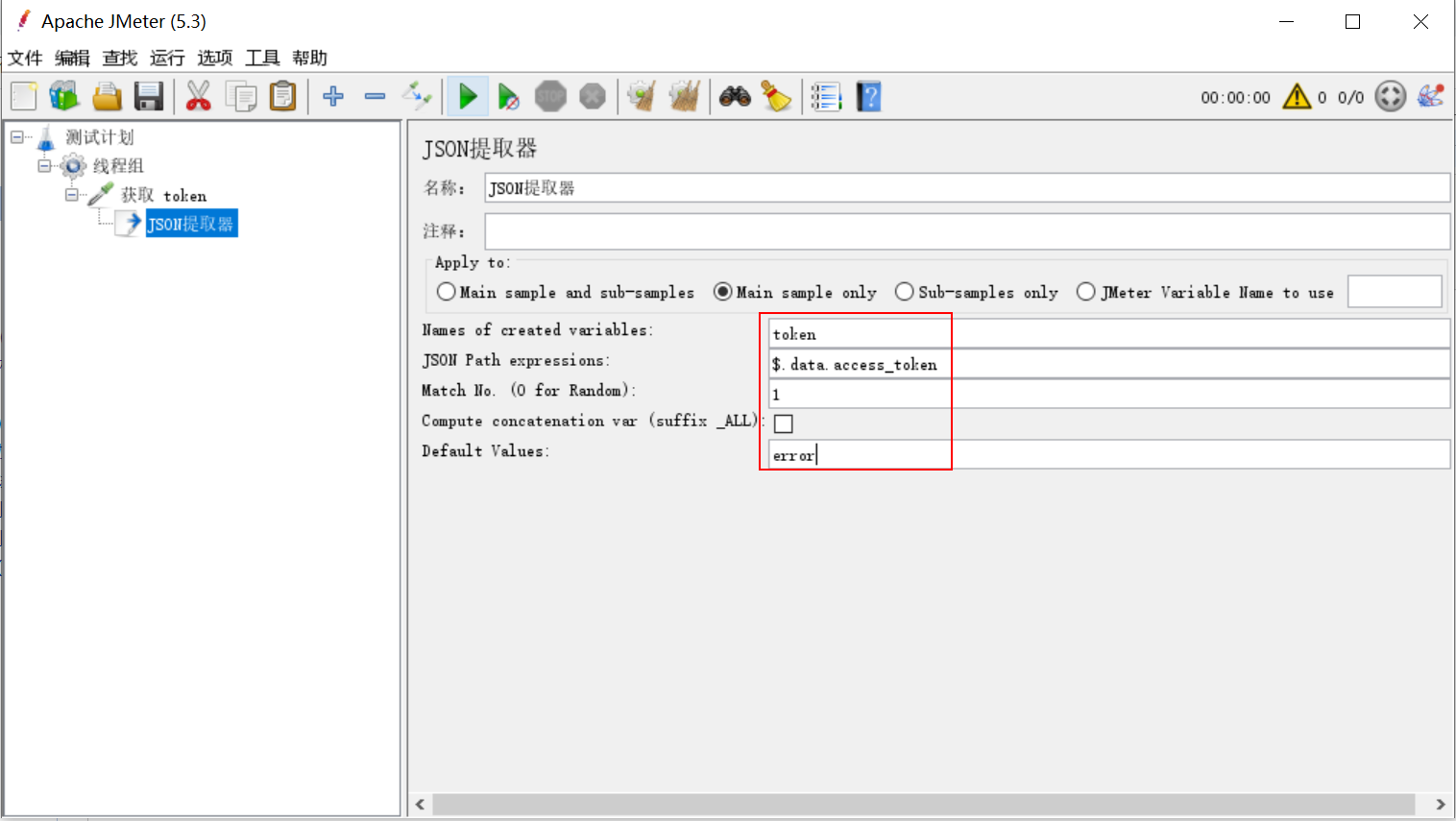
Task: Click the horizontal scrollbar left arrow
Action: [420, 805]
